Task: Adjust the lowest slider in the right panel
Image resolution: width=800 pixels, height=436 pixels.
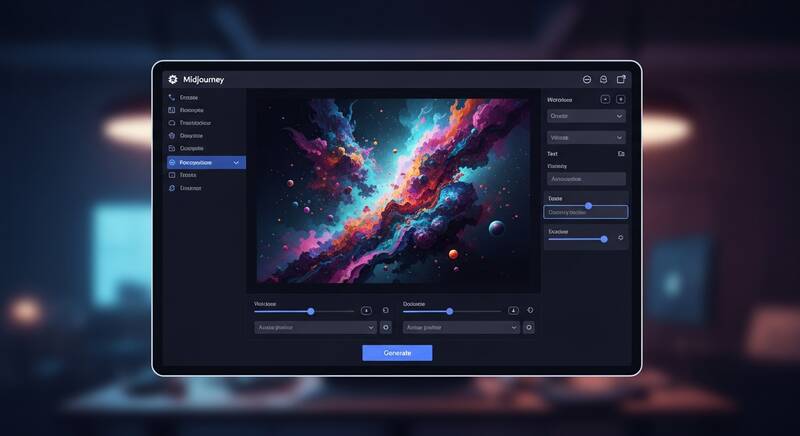Action: [x=604, y=239]
